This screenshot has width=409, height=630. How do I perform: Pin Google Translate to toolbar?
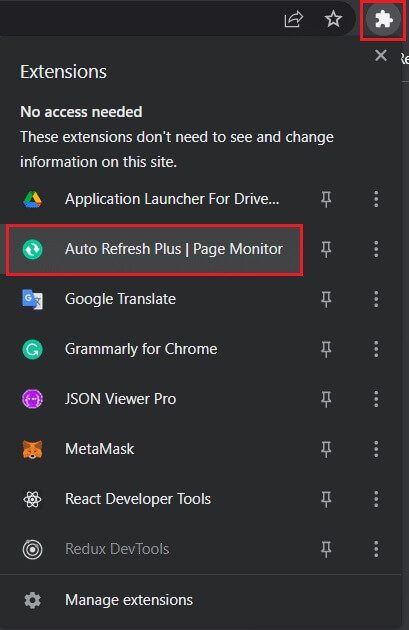pyautogui.click(x=326, y=299)
